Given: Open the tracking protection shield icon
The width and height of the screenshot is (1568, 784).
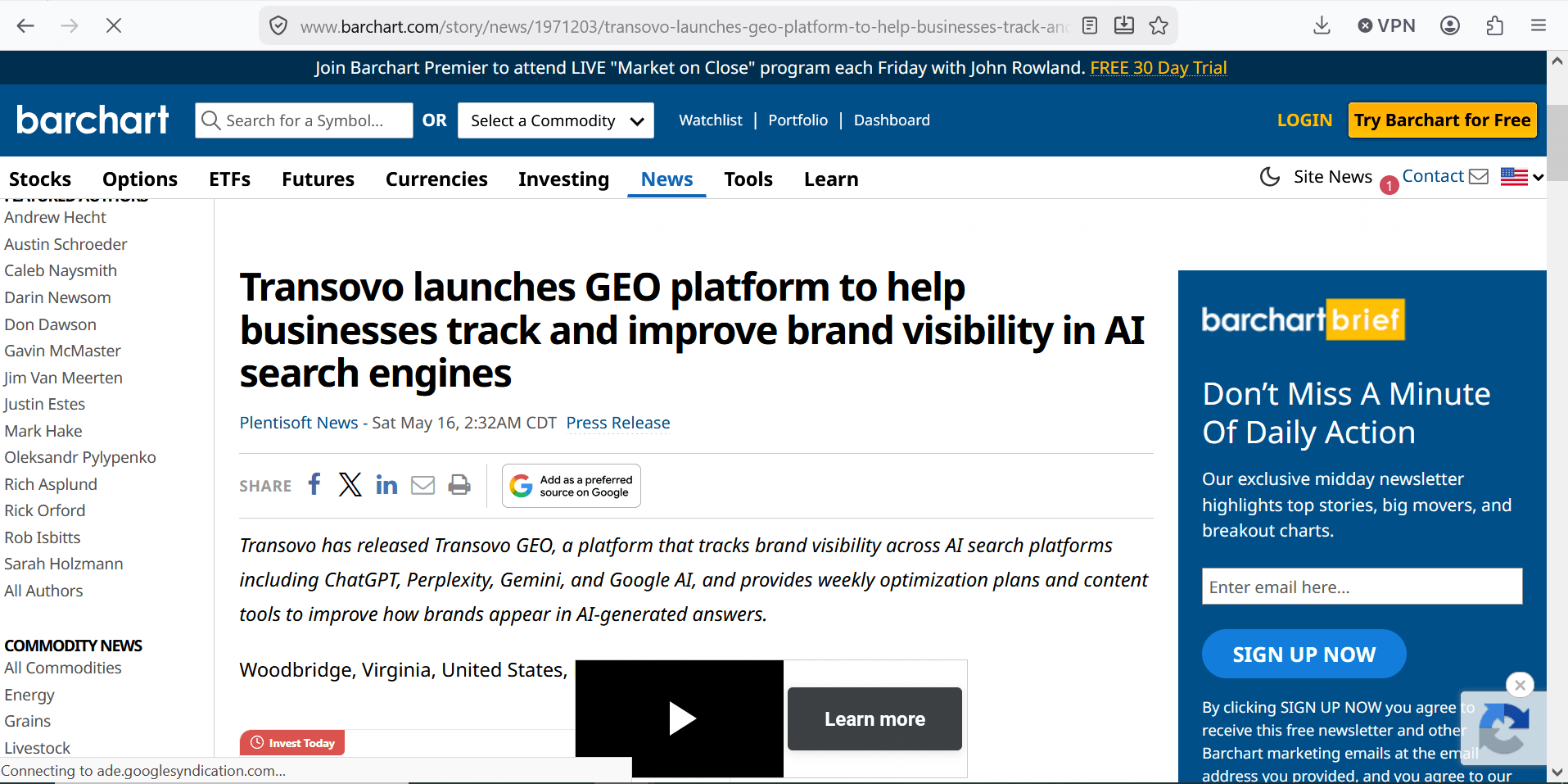Looking at the screenshot, I should point(278,26).
